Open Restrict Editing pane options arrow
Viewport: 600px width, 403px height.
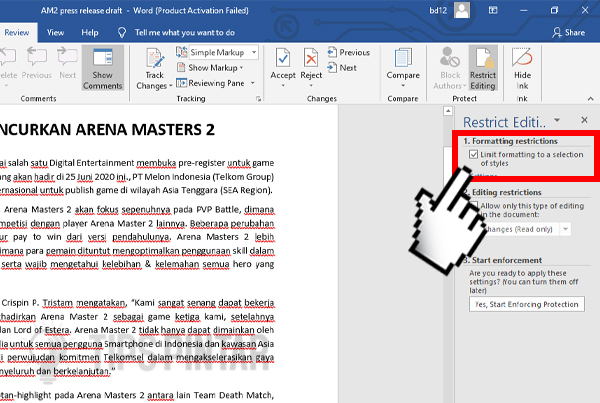point(557,120)
